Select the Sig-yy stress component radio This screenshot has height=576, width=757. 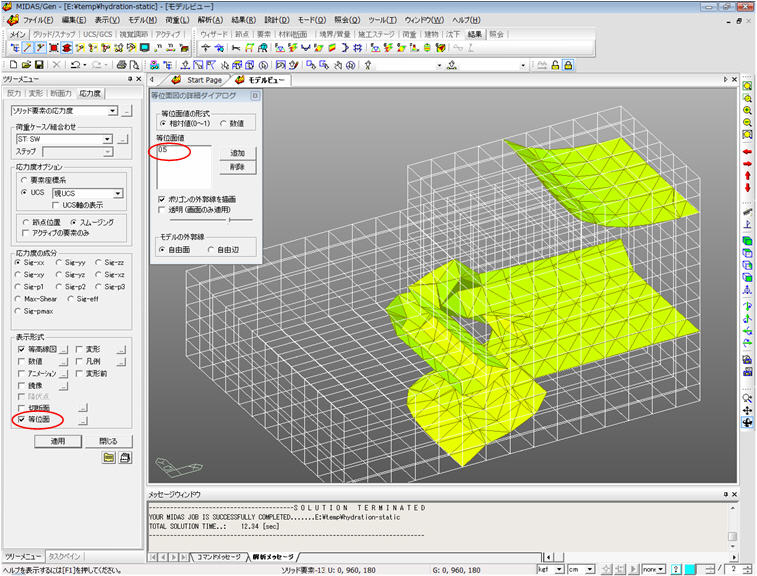pyautogui.click(x=59, y=262)
